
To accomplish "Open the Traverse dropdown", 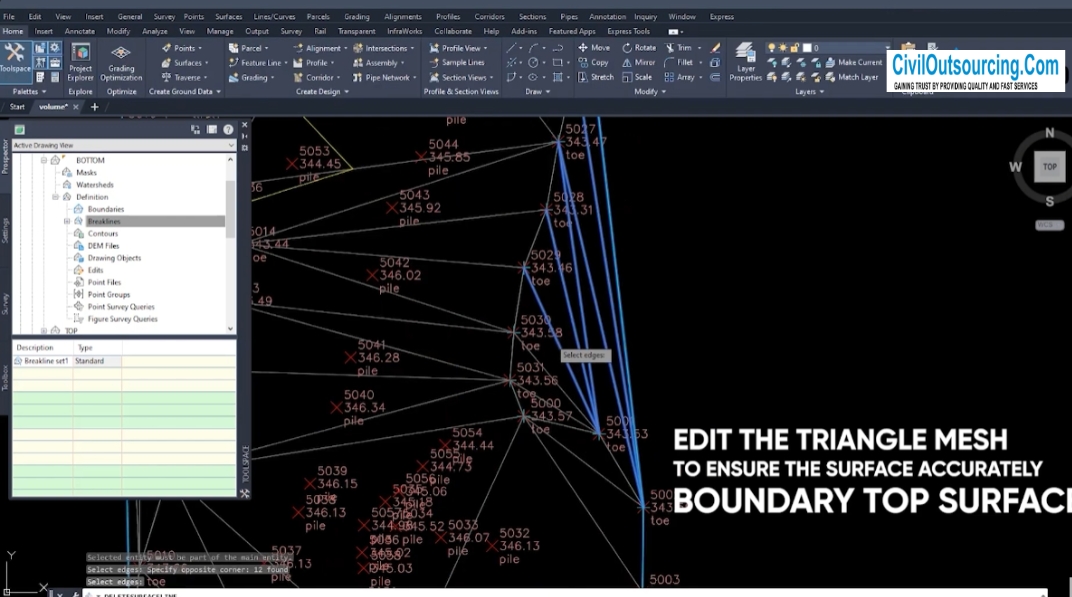I will 184,78.
